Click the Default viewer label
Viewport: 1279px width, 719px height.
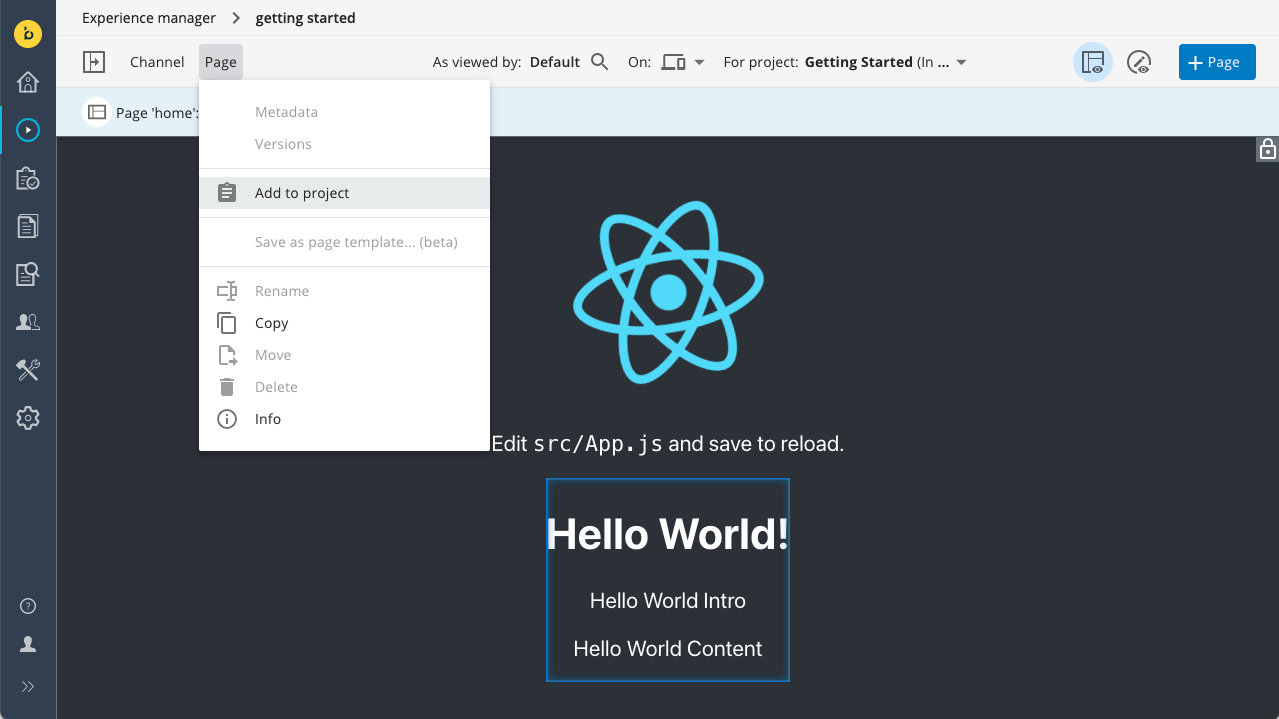tap(555, 62)
